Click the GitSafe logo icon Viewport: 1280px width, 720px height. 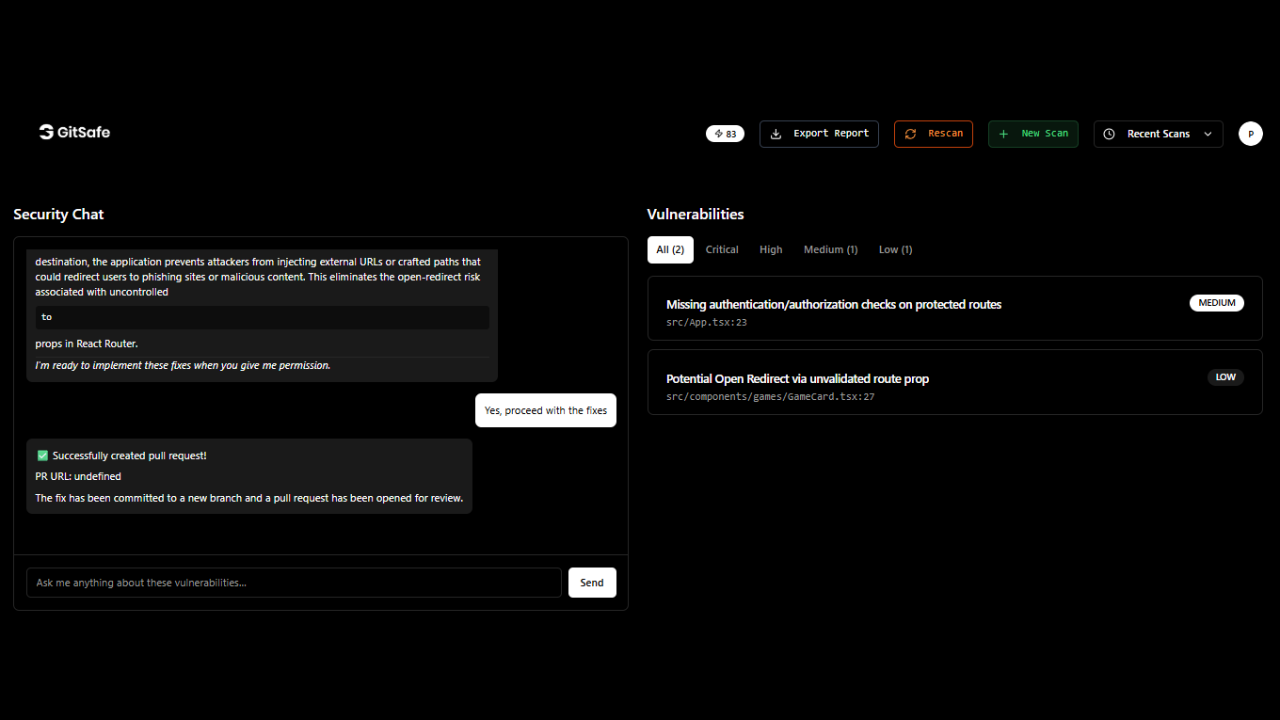(x=46, y=131)
